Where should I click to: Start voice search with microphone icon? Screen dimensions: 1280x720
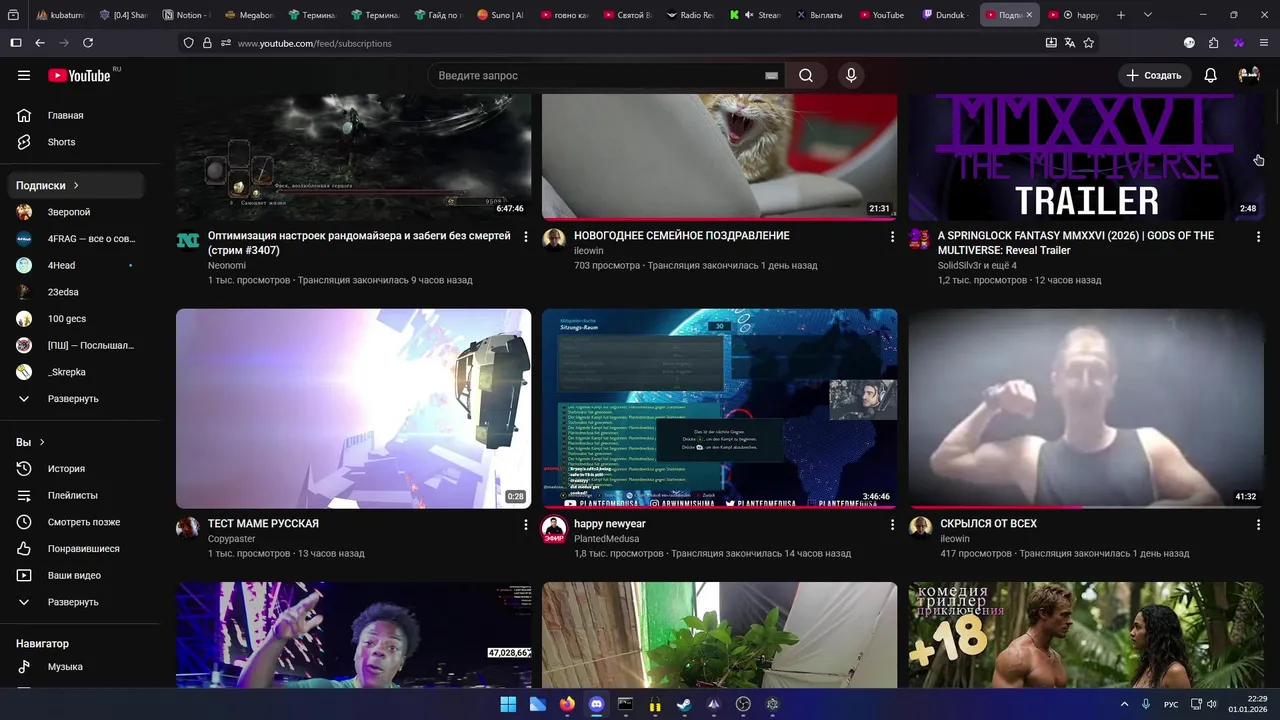(x=851, y=75)
